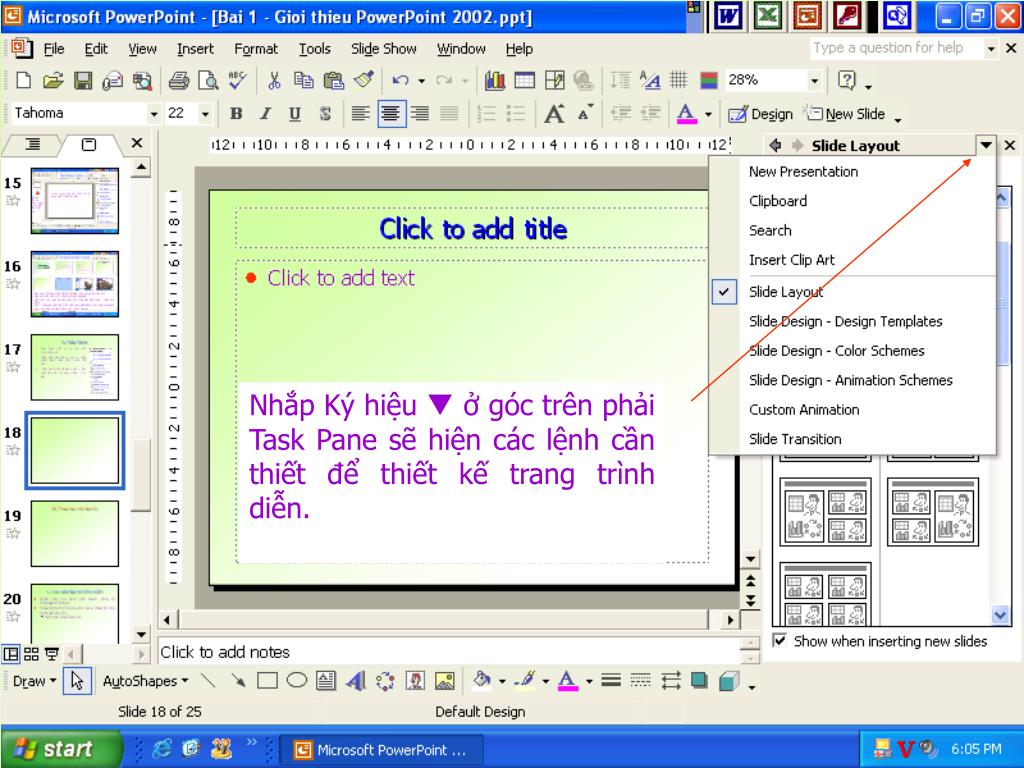The width and height of the screenshot is (1024, 768).
Task: Click the Design button
Action: [760, 114]
